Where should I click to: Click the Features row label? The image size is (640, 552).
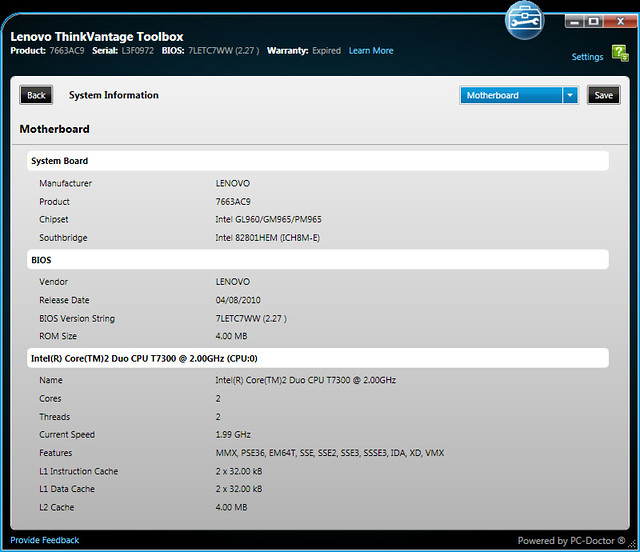[56, 453]
